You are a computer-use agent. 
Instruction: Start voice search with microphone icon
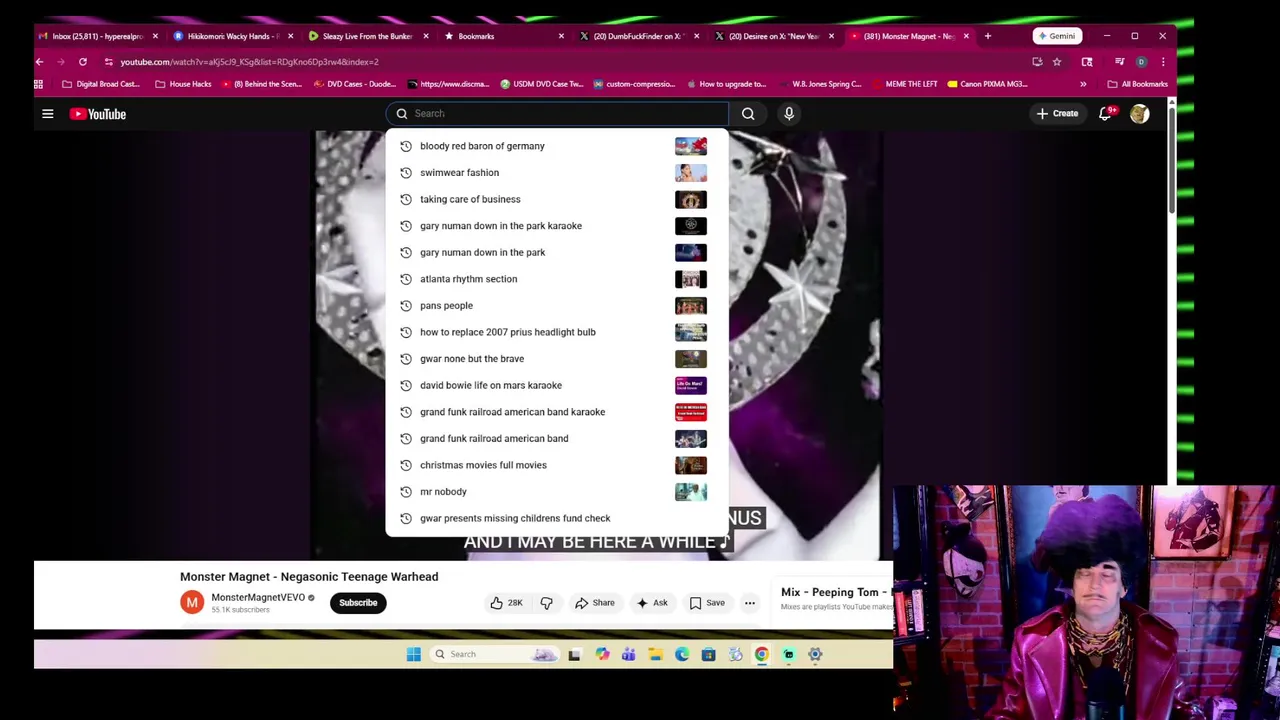pyautogui.click(x=789, y=114)
